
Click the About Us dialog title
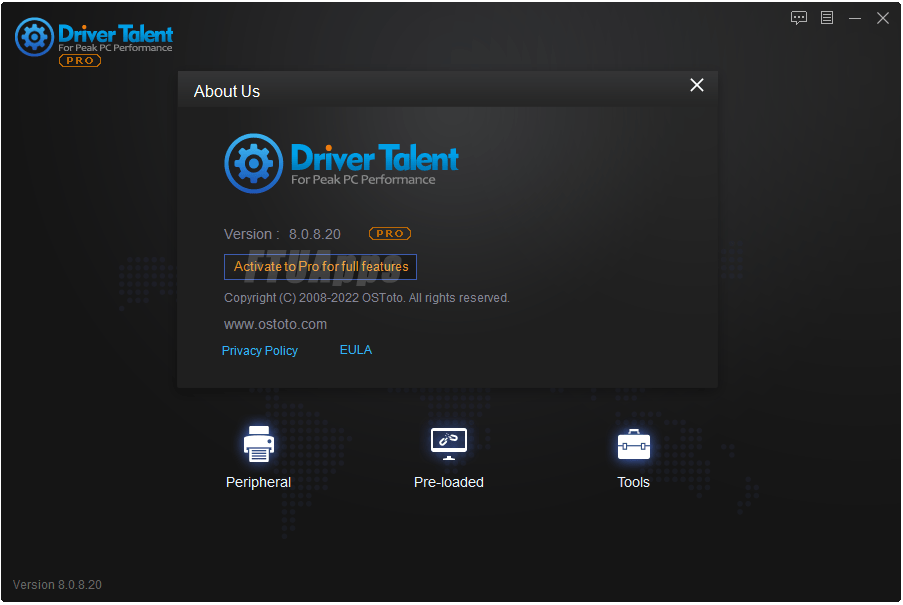227,92
